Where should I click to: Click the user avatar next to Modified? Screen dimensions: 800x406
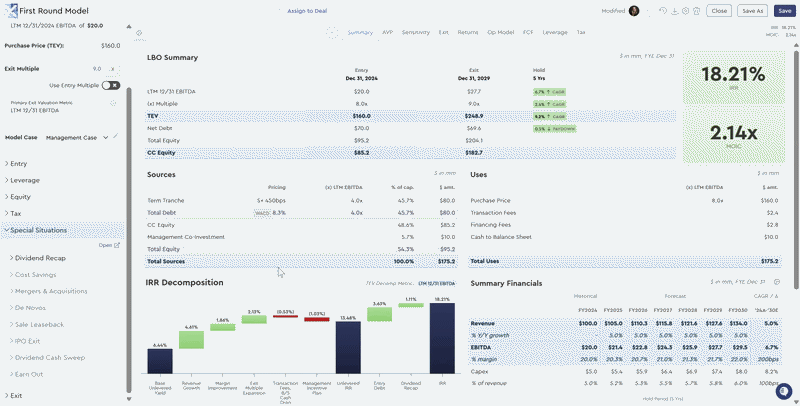click(634, 11)
